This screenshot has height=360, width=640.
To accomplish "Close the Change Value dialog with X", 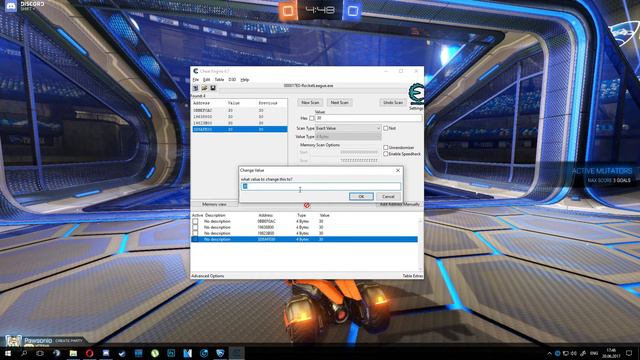I will coord(398,170).
